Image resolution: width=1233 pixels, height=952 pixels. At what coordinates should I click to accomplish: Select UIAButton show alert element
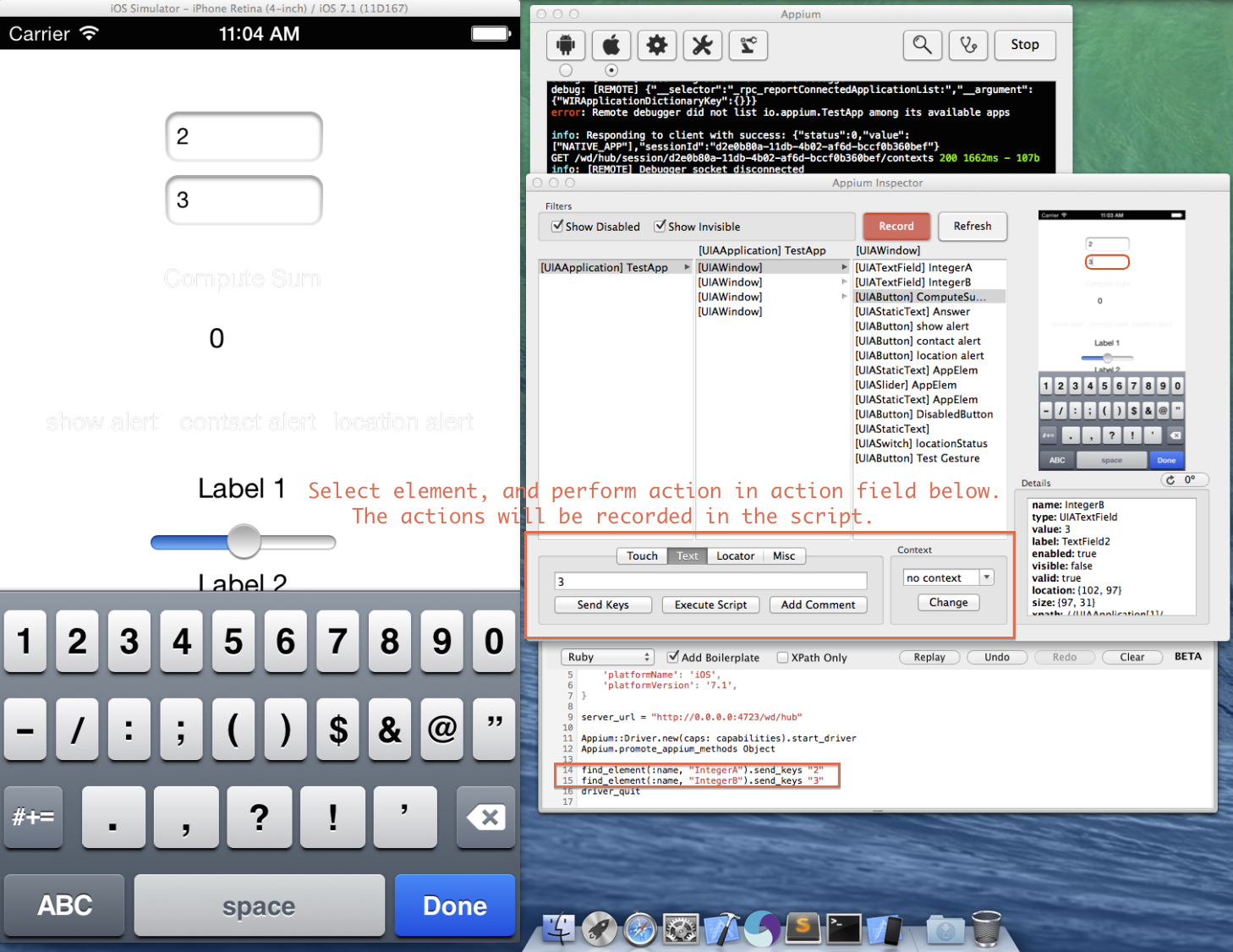[929, 326]
